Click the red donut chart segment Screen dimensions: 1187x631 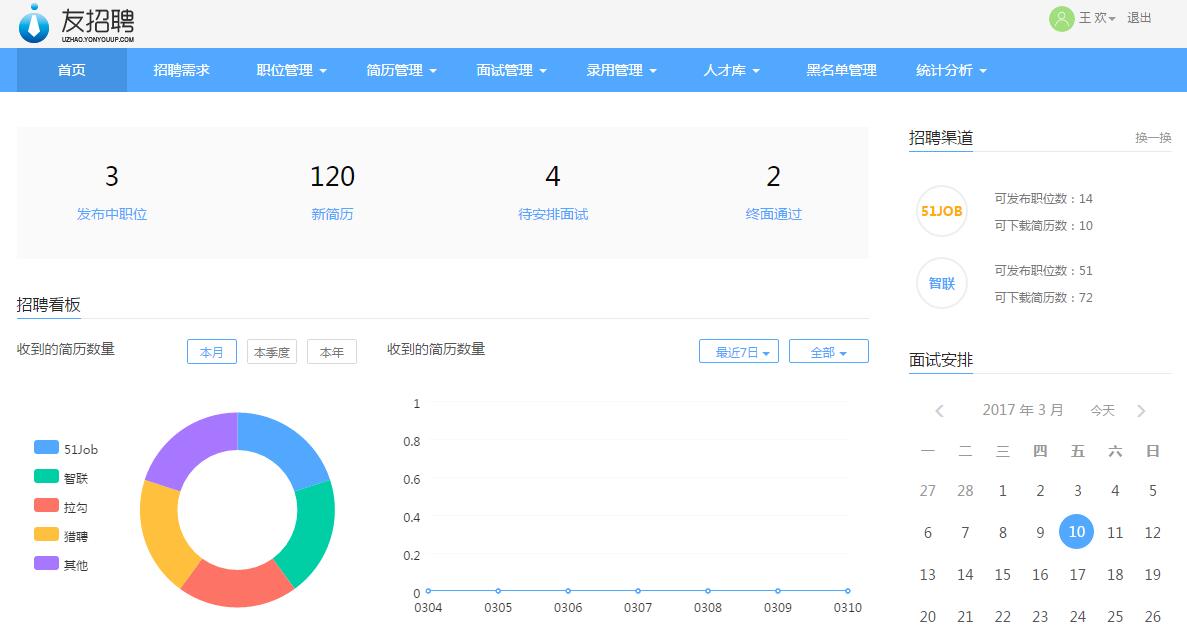point(237,586)
